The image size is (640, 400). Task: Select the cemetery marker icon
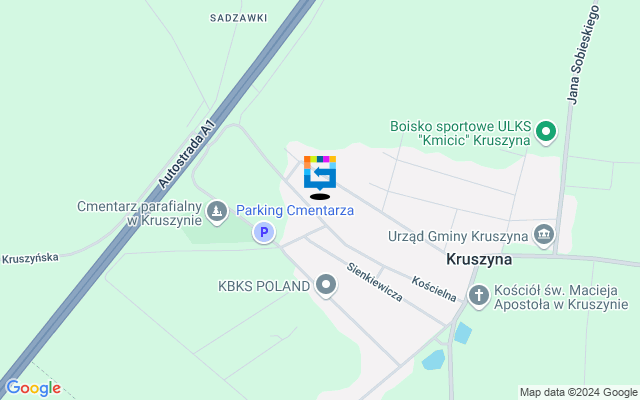216,212
